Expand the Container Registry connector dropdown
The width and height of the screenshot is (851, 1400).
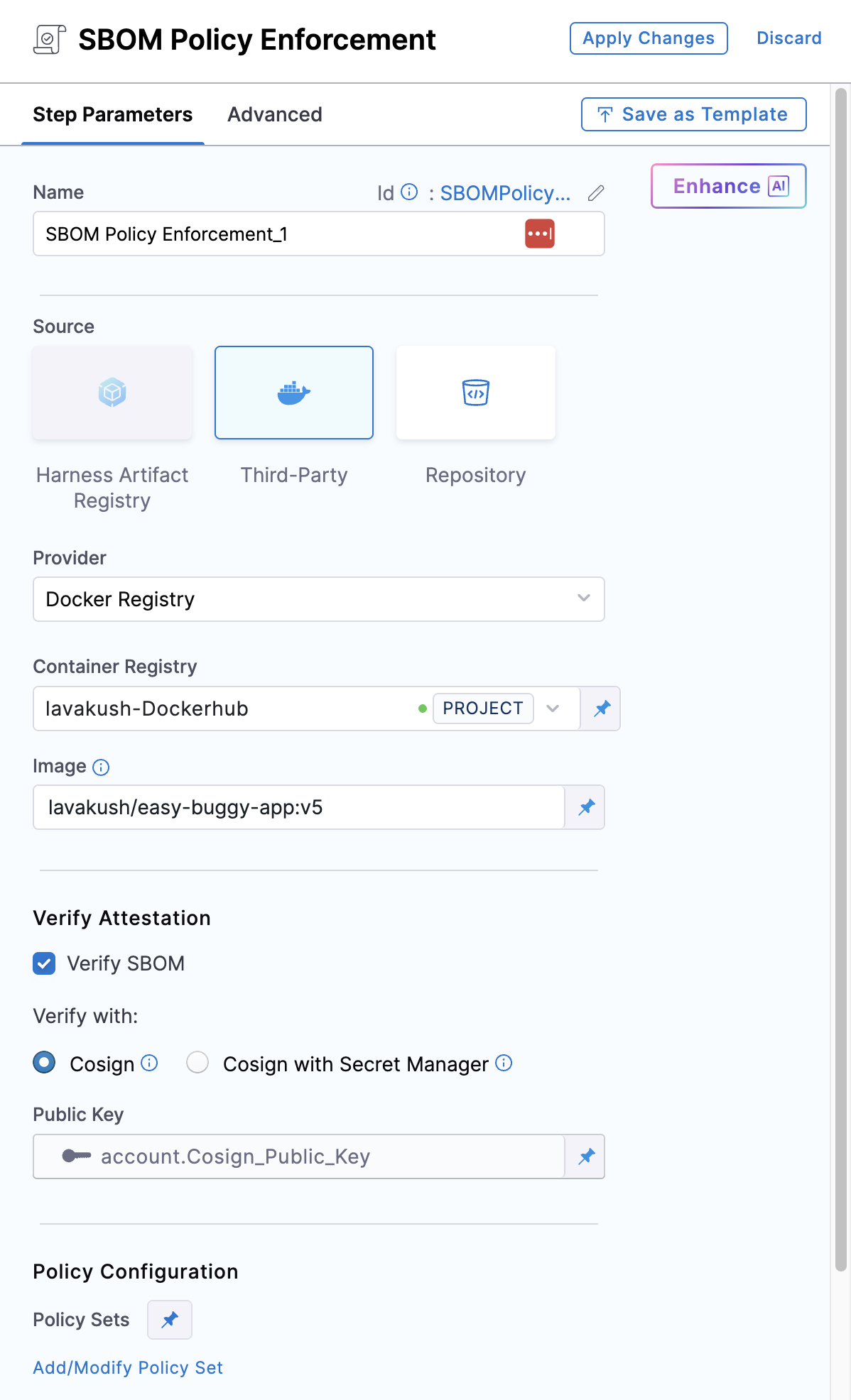pos(553,709)
